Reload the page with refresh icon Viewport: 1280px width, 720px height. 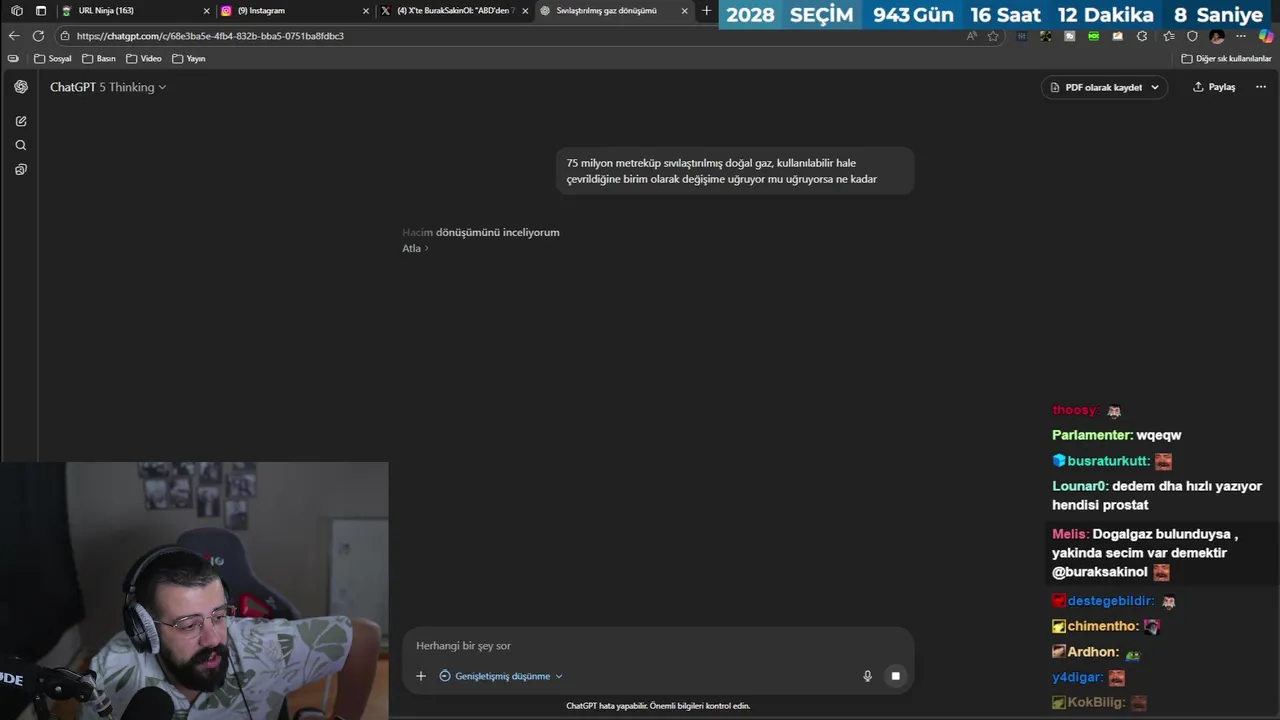coord(38,36)
